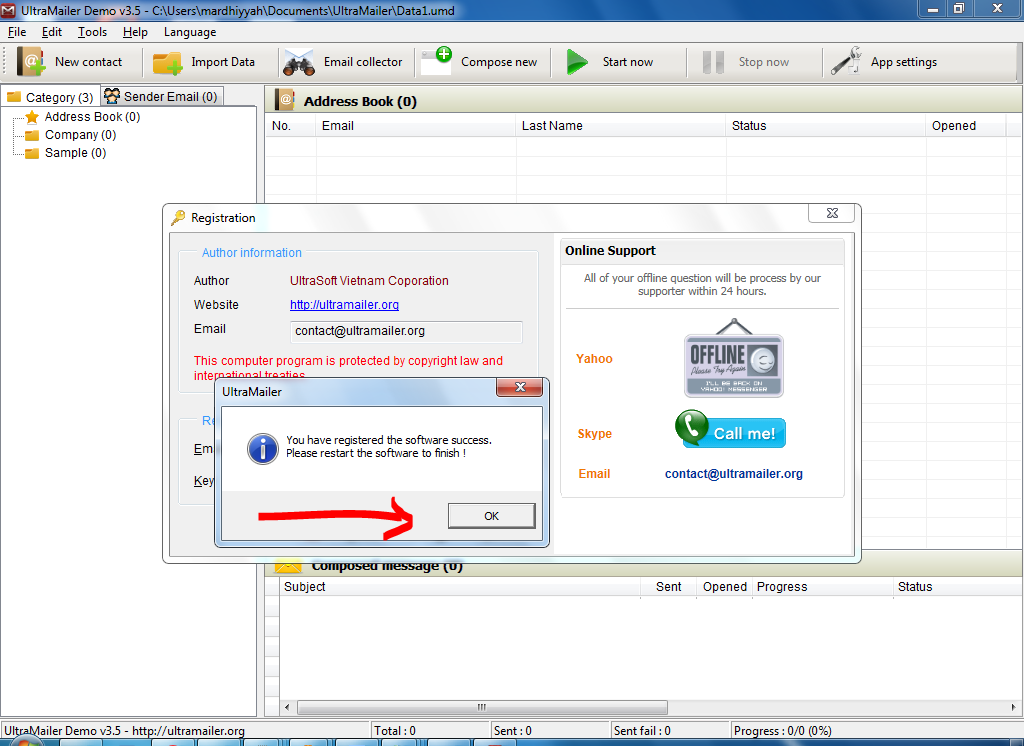Click the scrollbar left arrow
Image resolution: width=1024 pixels, height=746 pixels.
[287, 707]
